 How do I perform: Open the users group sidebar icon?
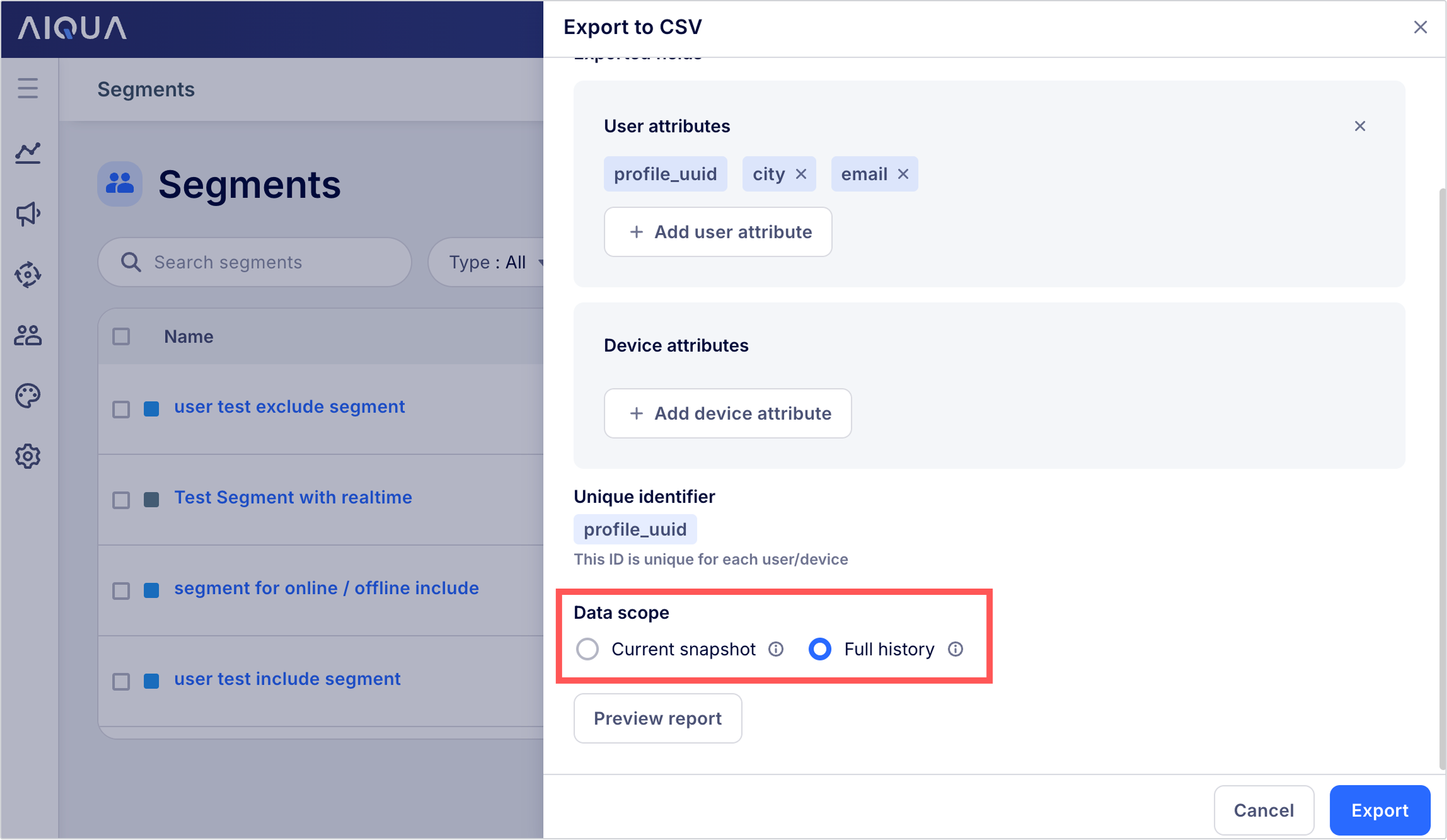pos(28,335)
